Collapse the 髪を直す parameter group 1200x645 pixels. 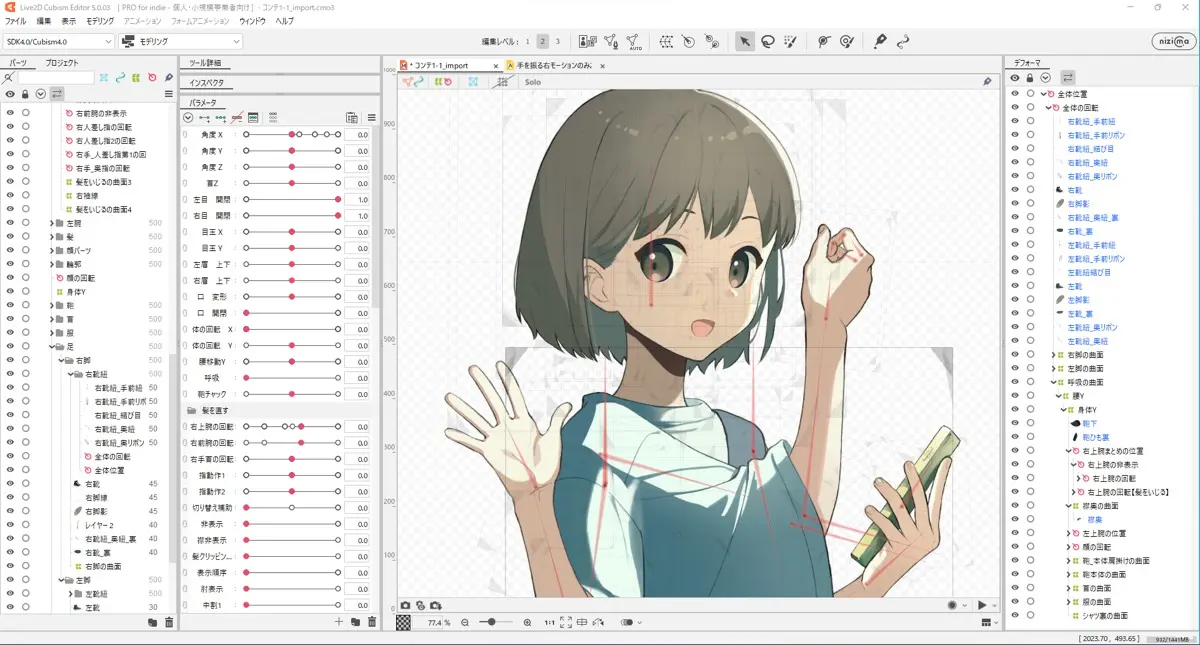pyautogui.click(x=190, y=410)
